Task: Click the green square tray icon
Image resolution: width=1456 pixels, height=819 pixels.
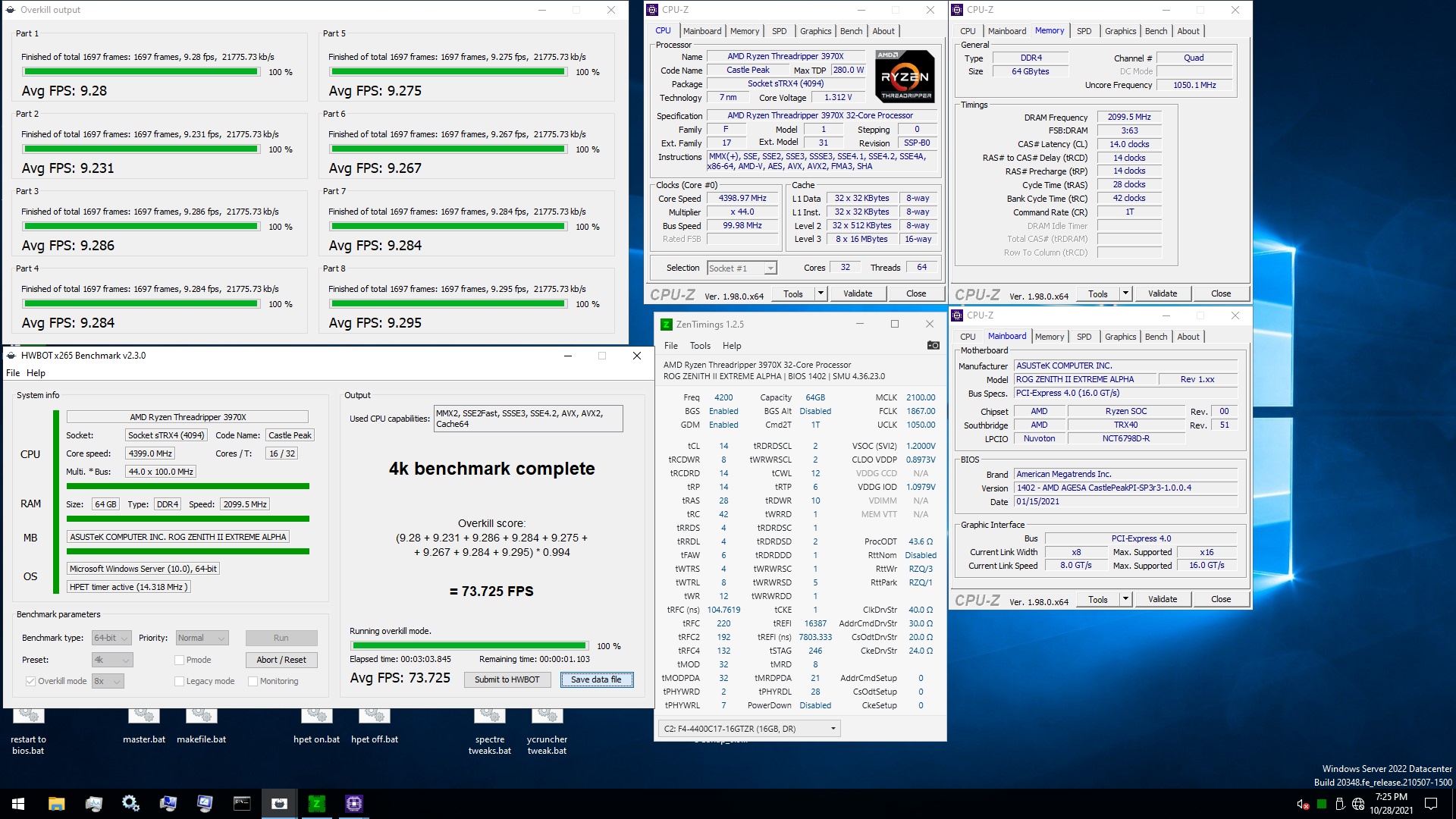Action: [1322, 804]
